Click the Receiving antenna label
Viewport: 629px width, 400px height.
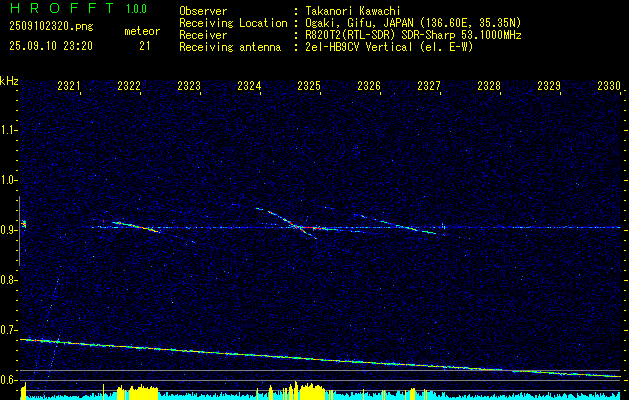point(230,47)
